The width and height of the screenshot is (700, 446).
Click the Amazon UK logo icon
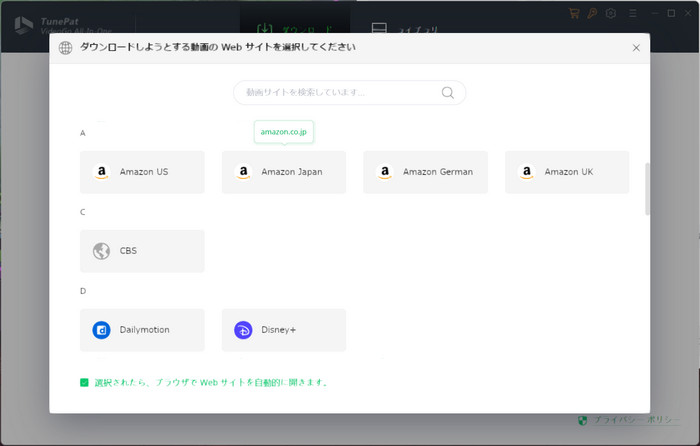tap(526, 172)
